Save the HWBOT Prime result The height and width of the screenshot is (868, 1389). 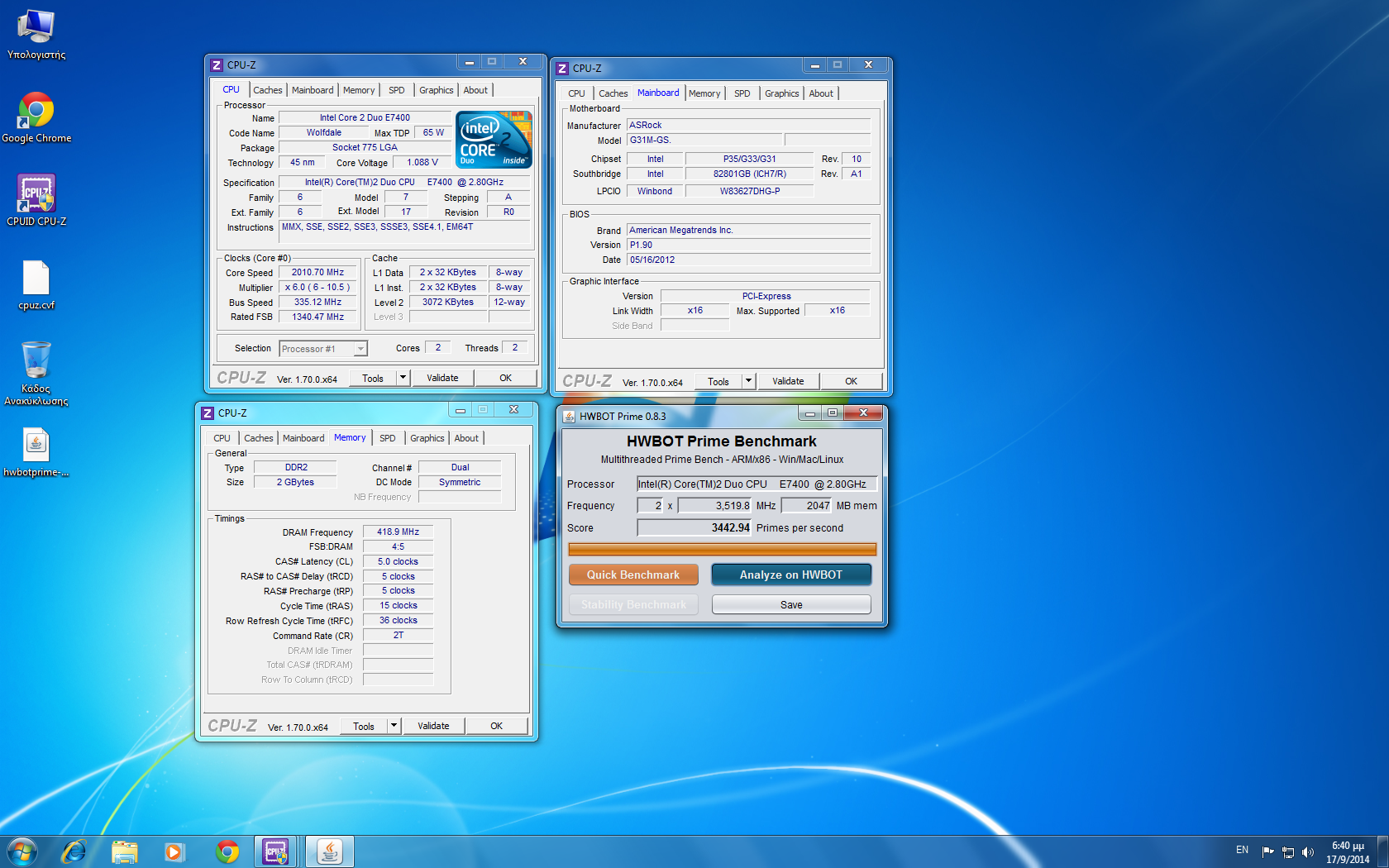pyautogui.click(x=791, y=604)
